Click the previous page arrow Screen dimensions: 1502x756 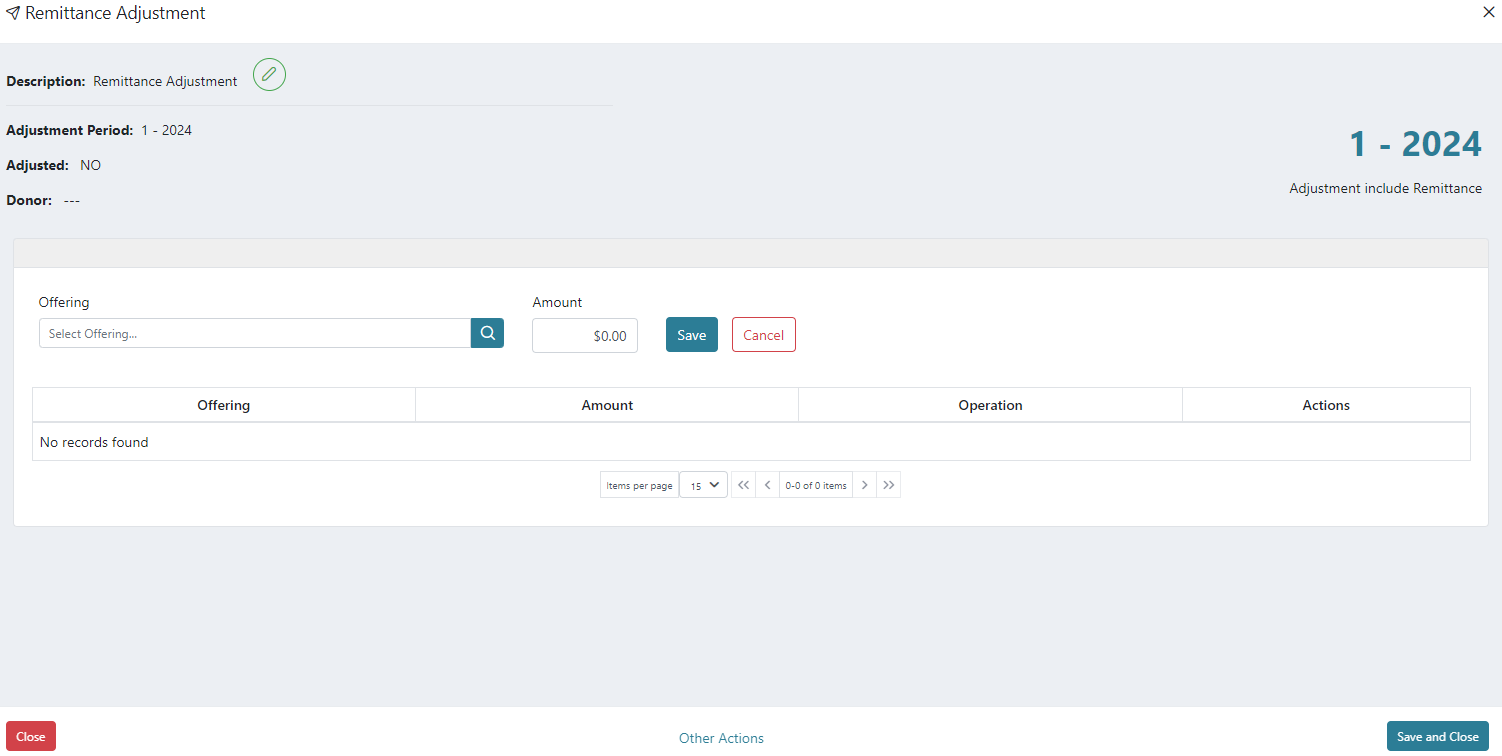coord(767,484)
